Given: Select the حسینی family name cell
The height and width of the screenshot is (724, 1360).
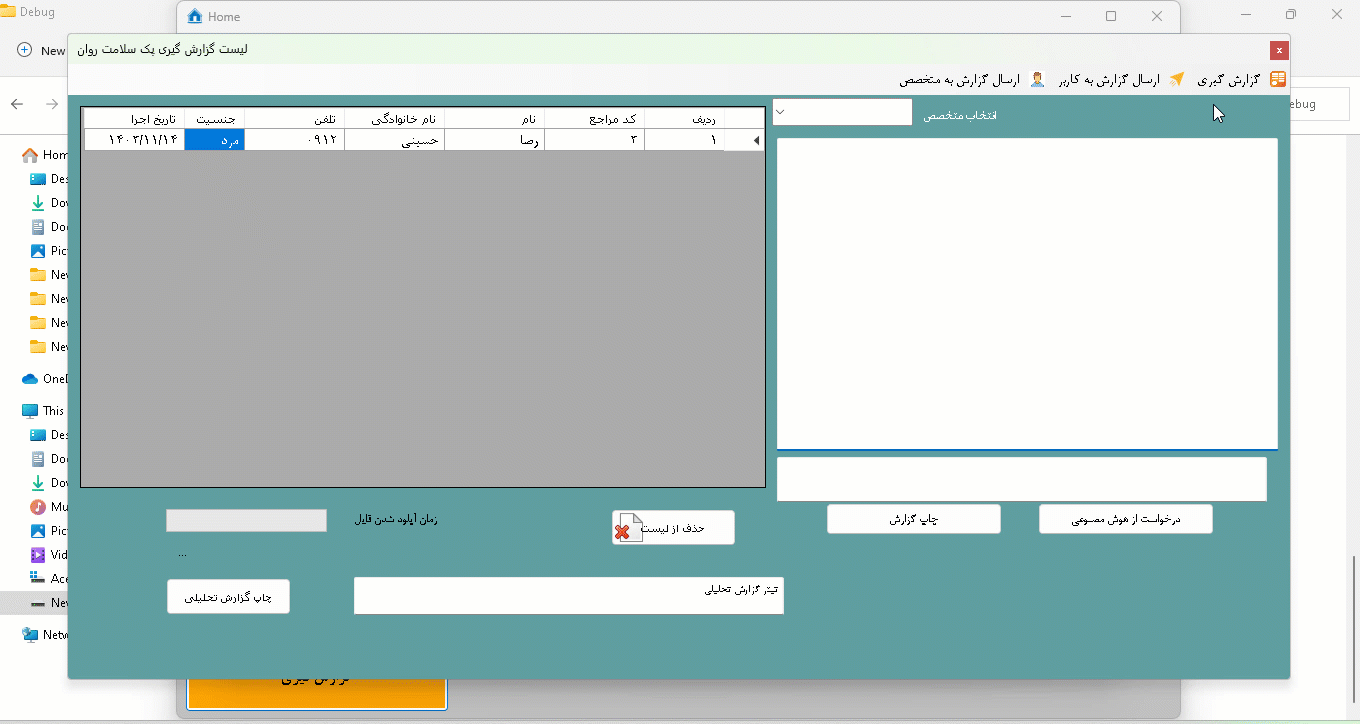Looking at the screenshot, I should 394,141.
